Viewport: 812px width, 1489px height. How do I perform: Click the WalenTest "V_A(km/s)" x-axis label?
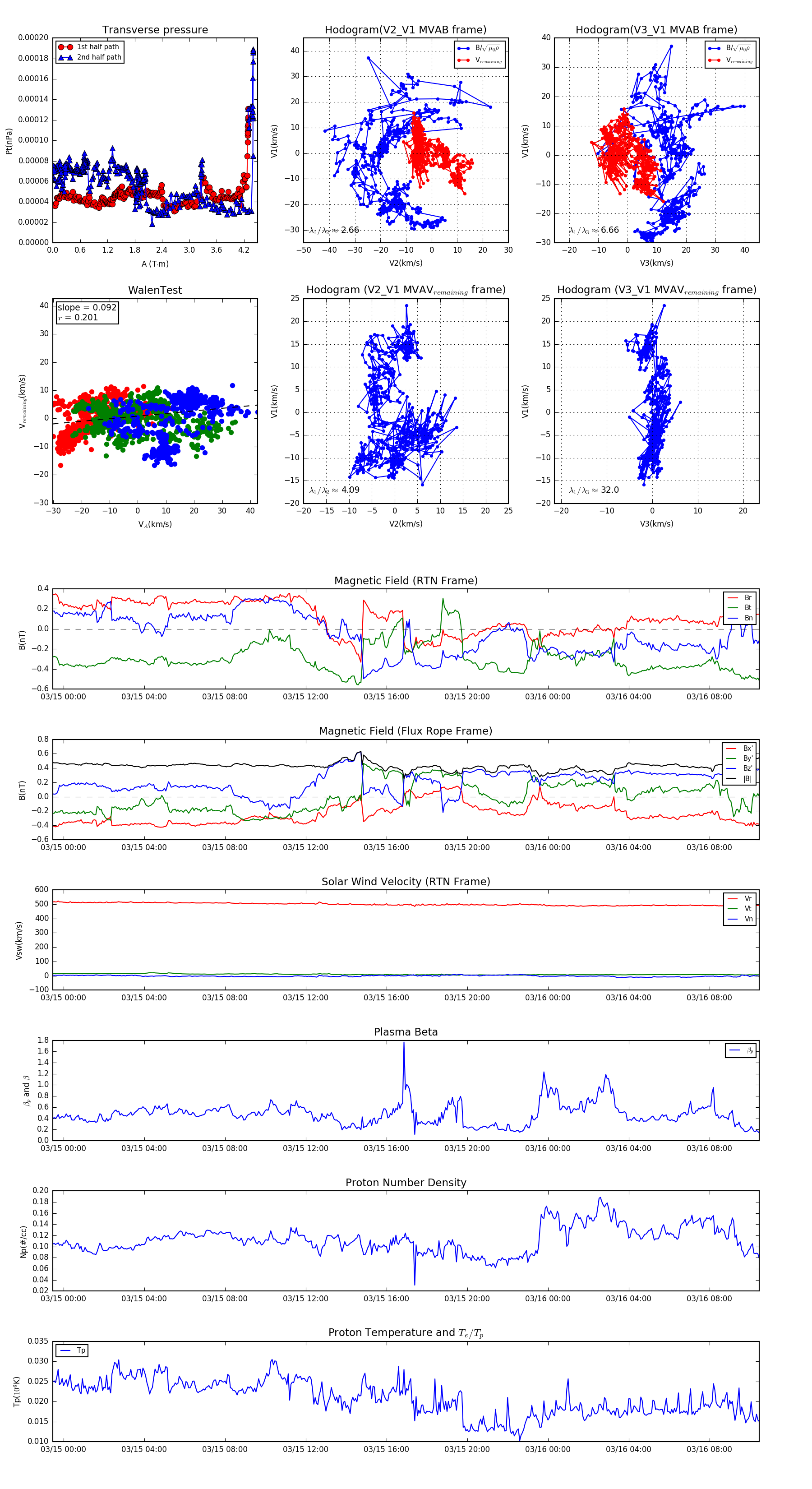pos(155,524)
